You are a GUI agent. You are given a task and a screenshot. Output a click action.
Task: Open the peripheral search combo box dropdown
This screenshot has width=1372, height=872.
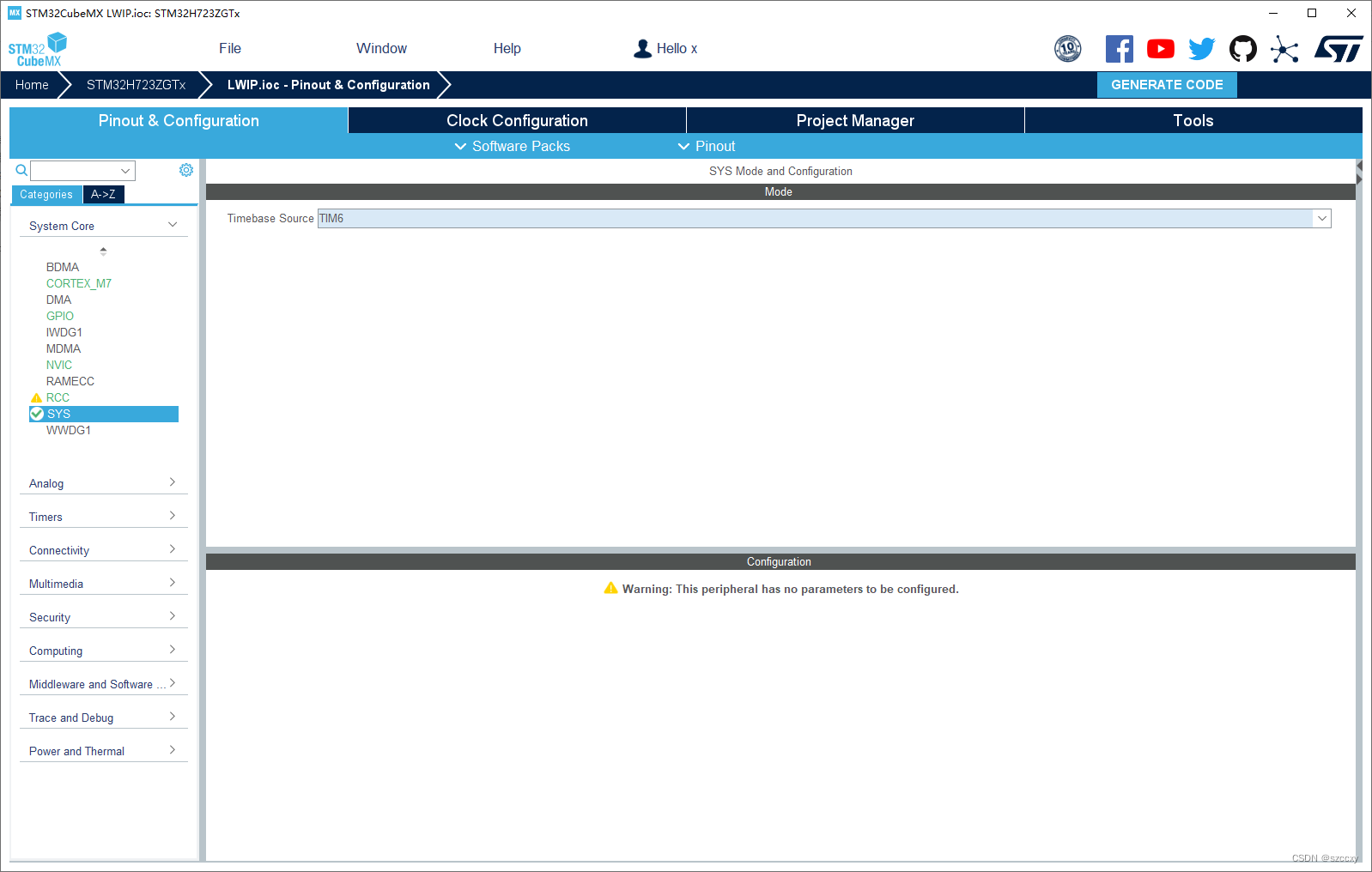(126, 171)
